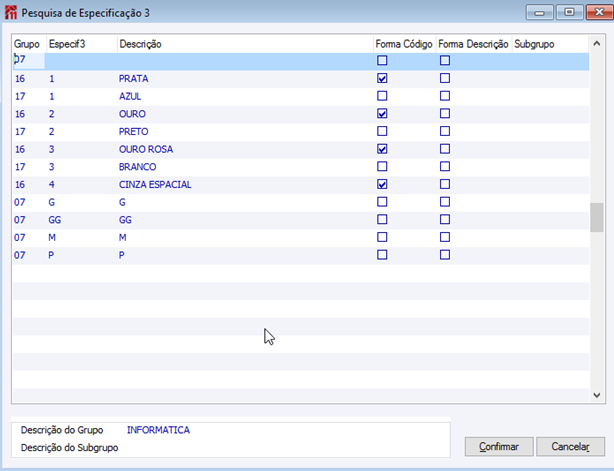The image size is (614, 471).
Task: Click the scroll down arrow of the grid
Action: point(597,395)
